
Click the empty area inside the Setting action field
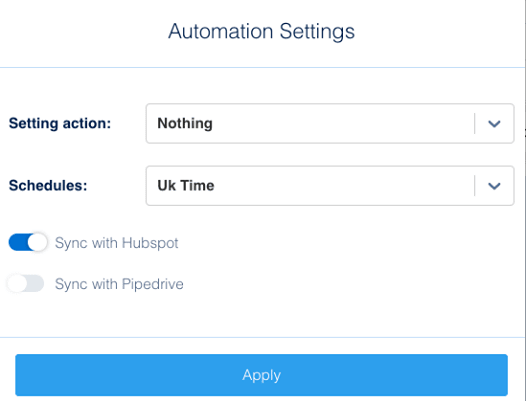[x=342, y=123]
